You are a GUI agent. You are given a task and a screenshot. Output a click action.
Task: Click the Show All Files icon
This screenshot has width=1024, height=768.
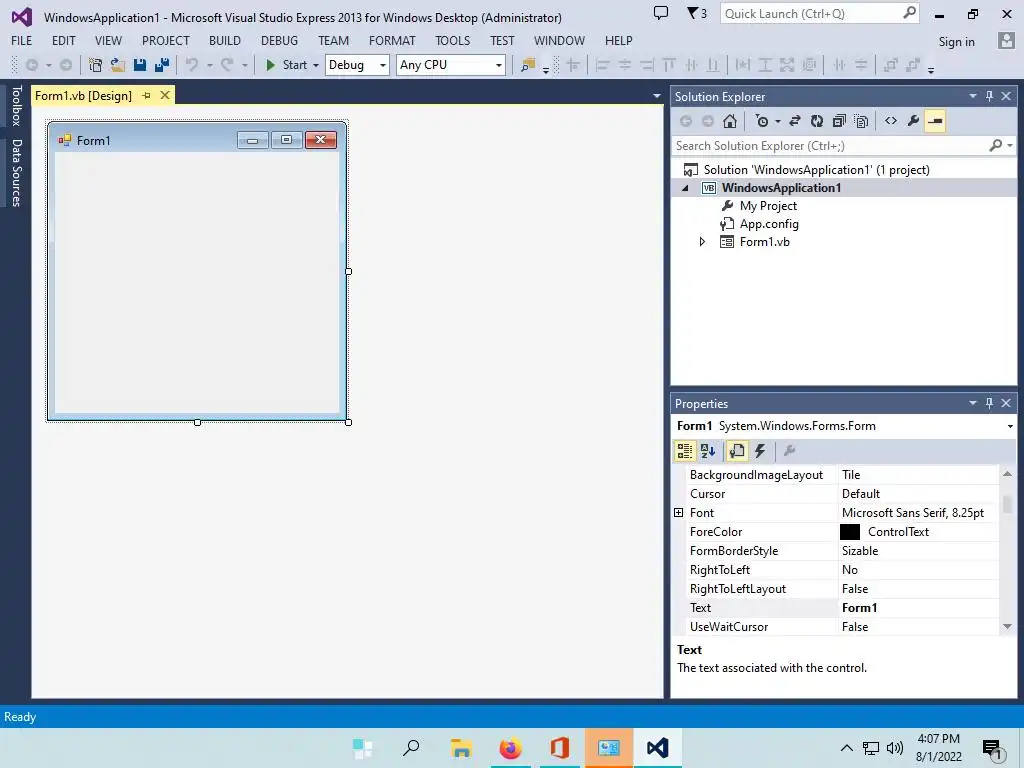point(861,121)
